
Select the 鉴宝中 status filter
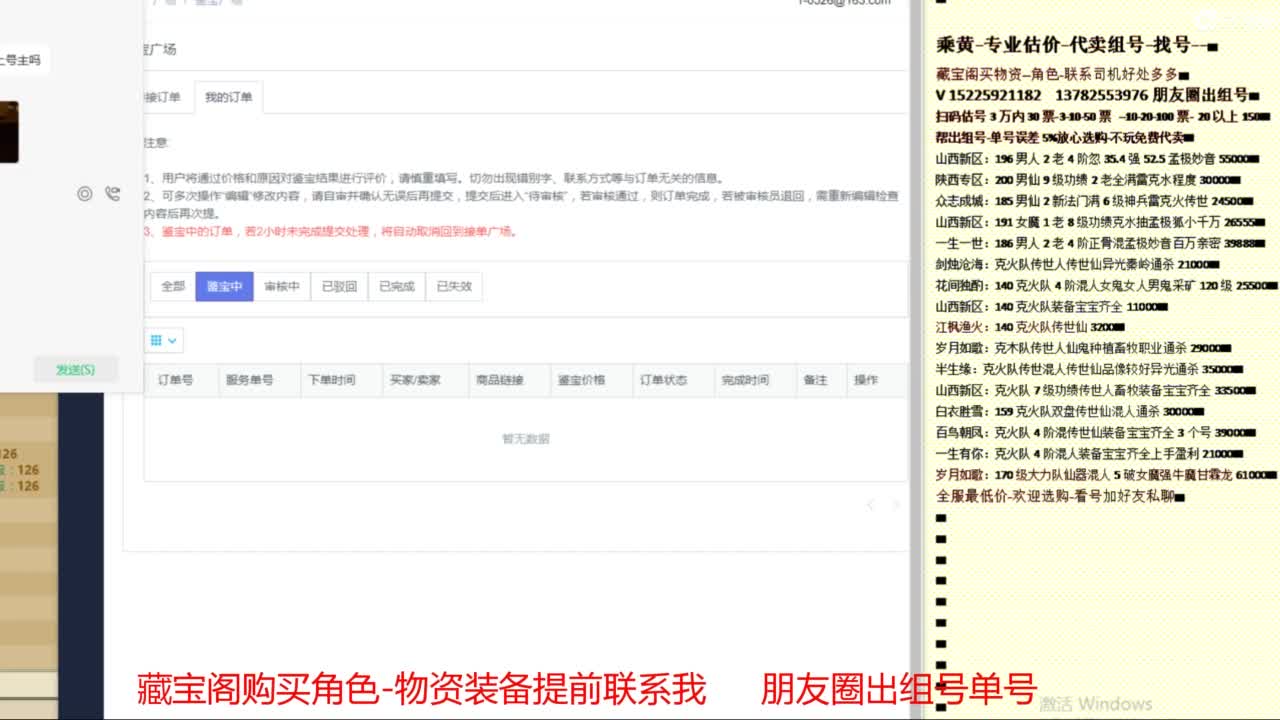coord(224,286)
